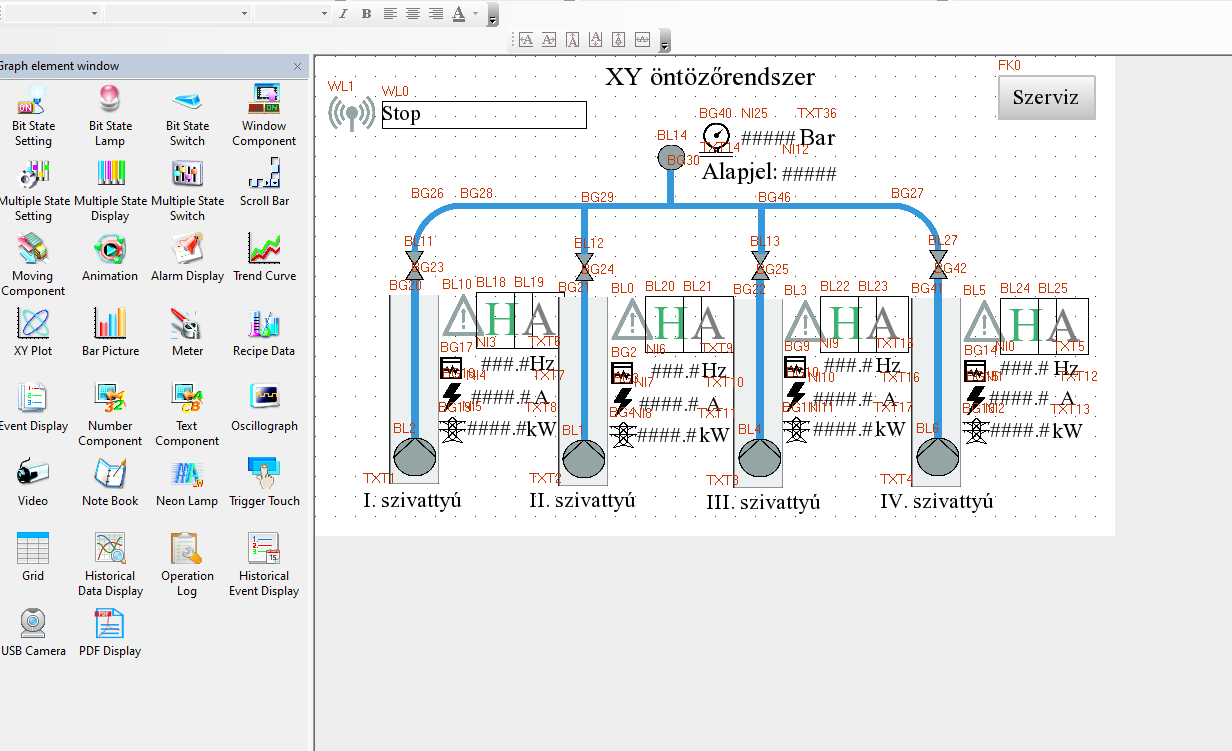Select the Stop text field on canvas
1232x751 pixels.
coord(483,114)
